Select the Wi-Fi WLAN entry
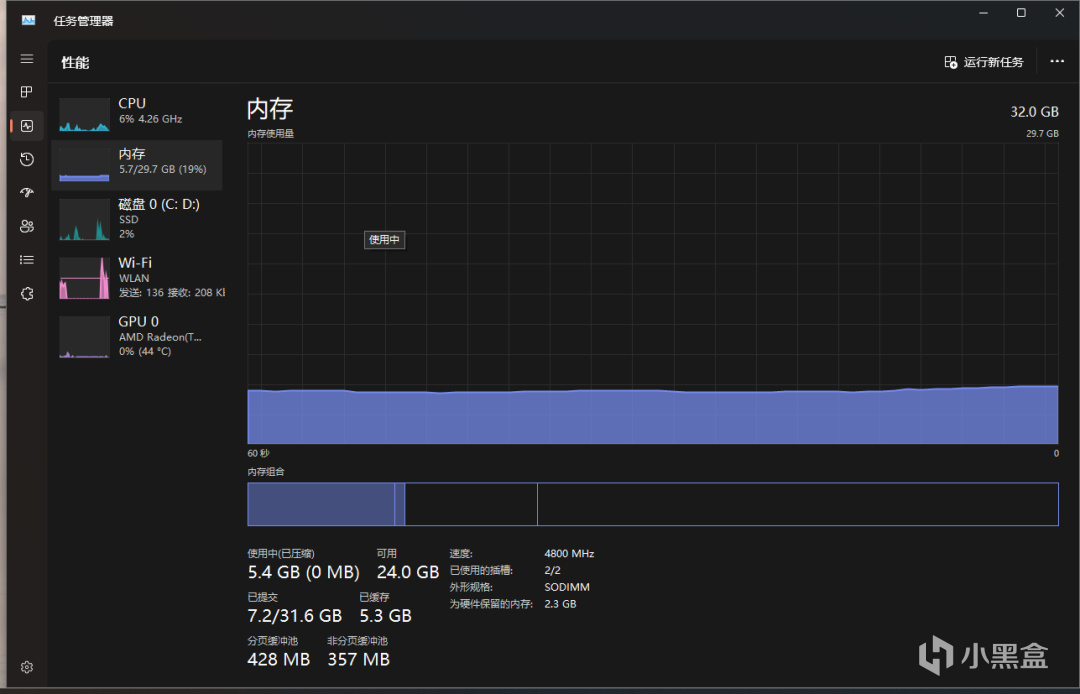This screenshot has width=1080, height=694. pyautogui.click(x=137, y=277)
